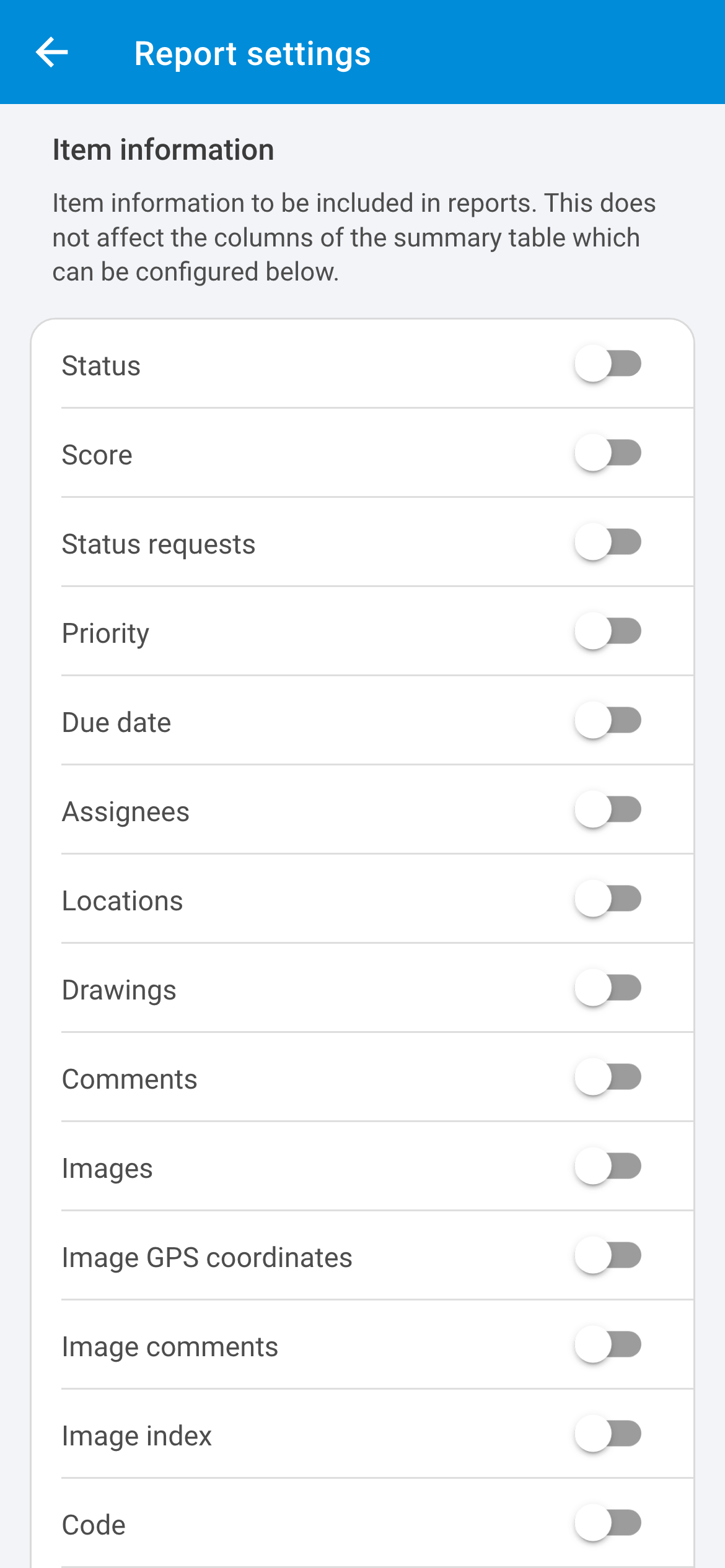Tap the Item information heading

tap(163, 150)
